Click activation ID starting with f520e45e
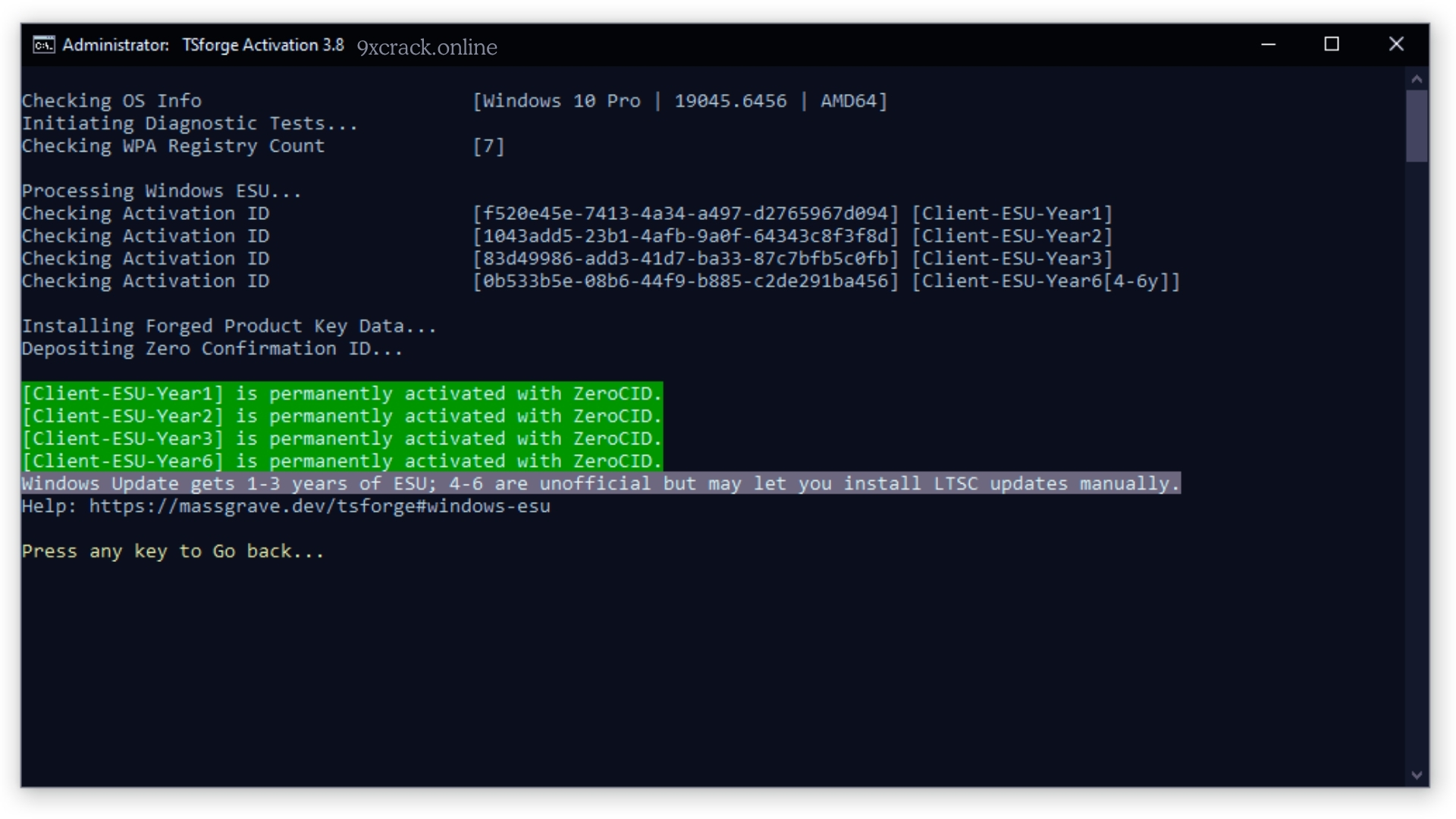This screenshot has height=819, width=1456. tap(686, 214)
